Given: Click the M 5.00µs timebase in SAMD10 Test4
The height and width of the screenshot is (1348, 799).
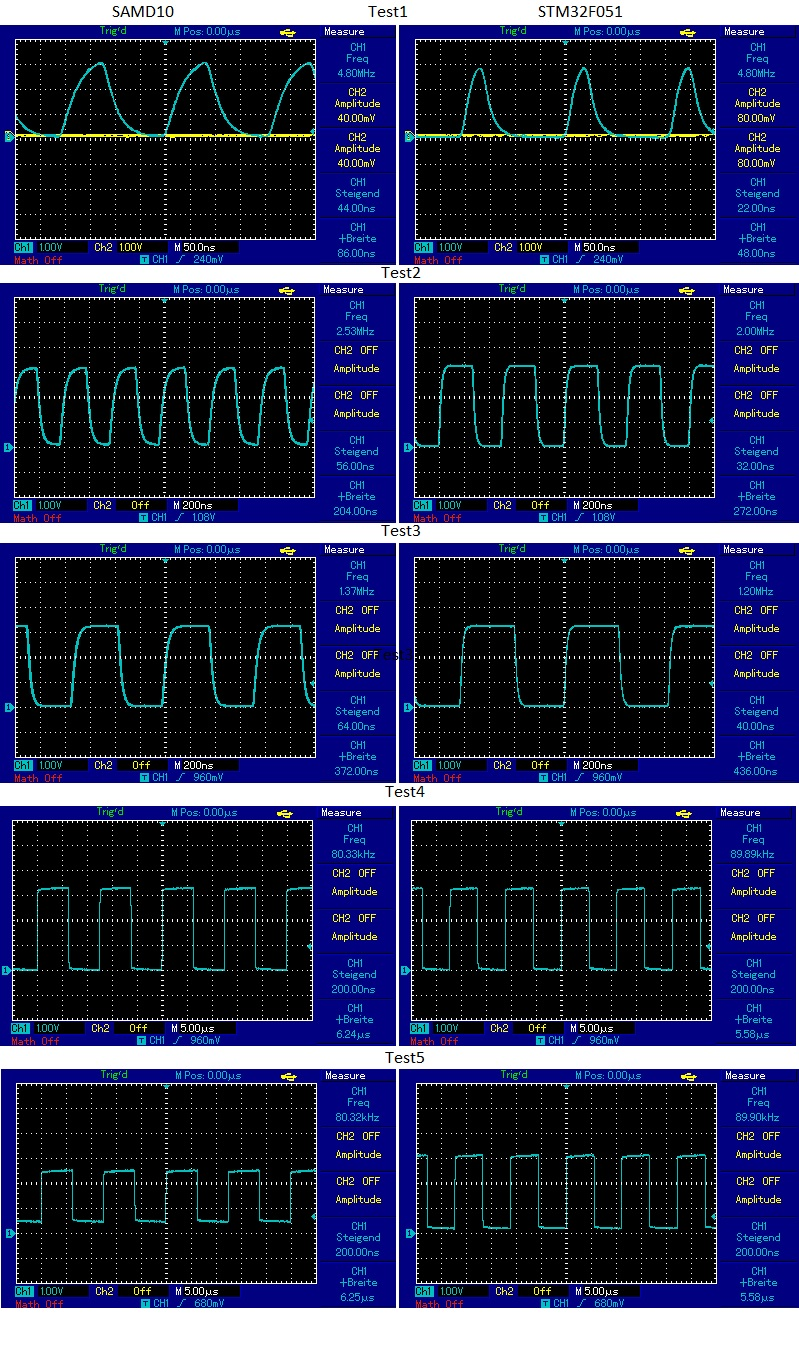Looking at the screenshot, I should pyautogui.click(x=194, y=1028).
